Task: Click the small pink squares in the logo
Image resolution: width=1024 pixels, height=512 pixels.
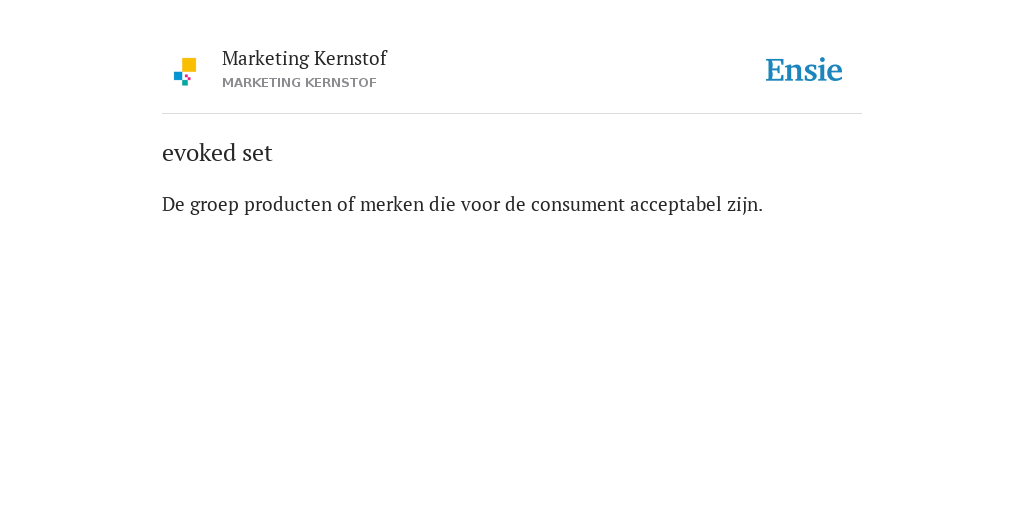Action: click(x=187, y=77)
